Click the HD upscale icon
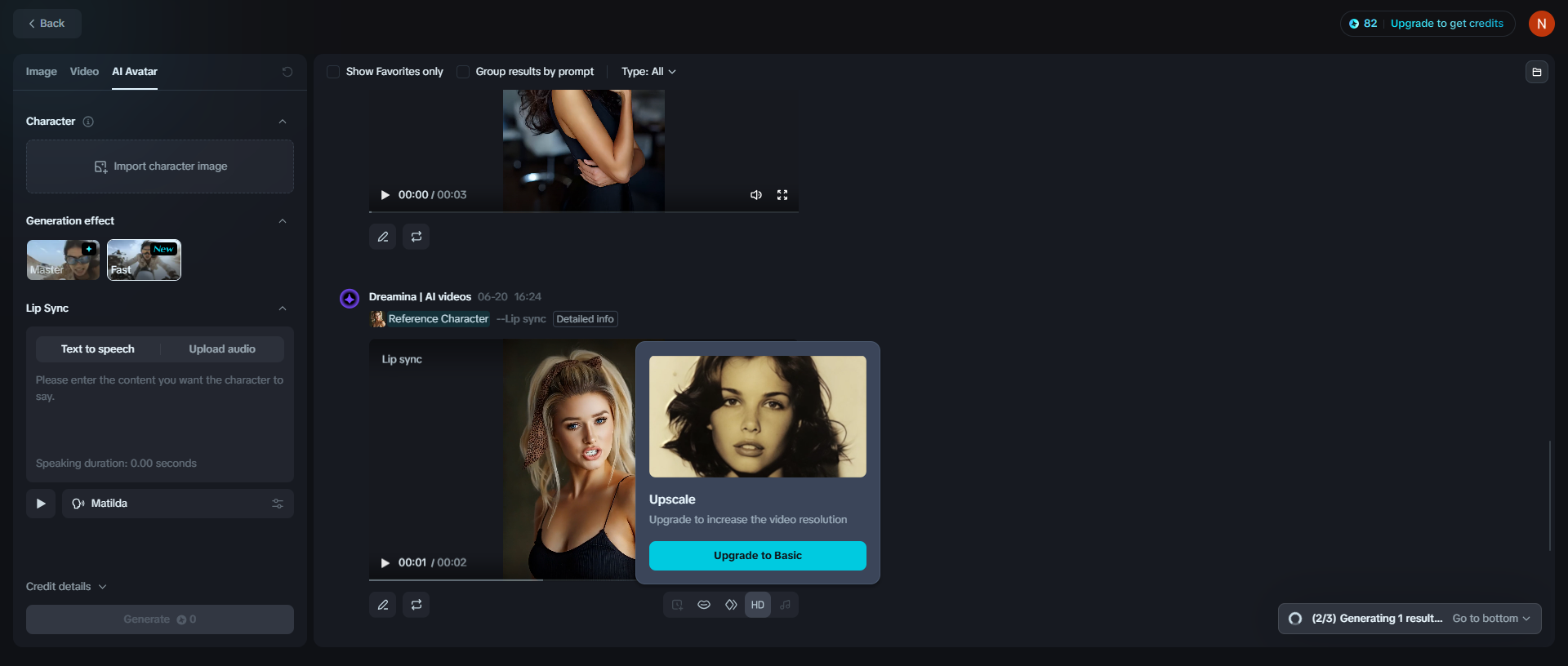 758,605
